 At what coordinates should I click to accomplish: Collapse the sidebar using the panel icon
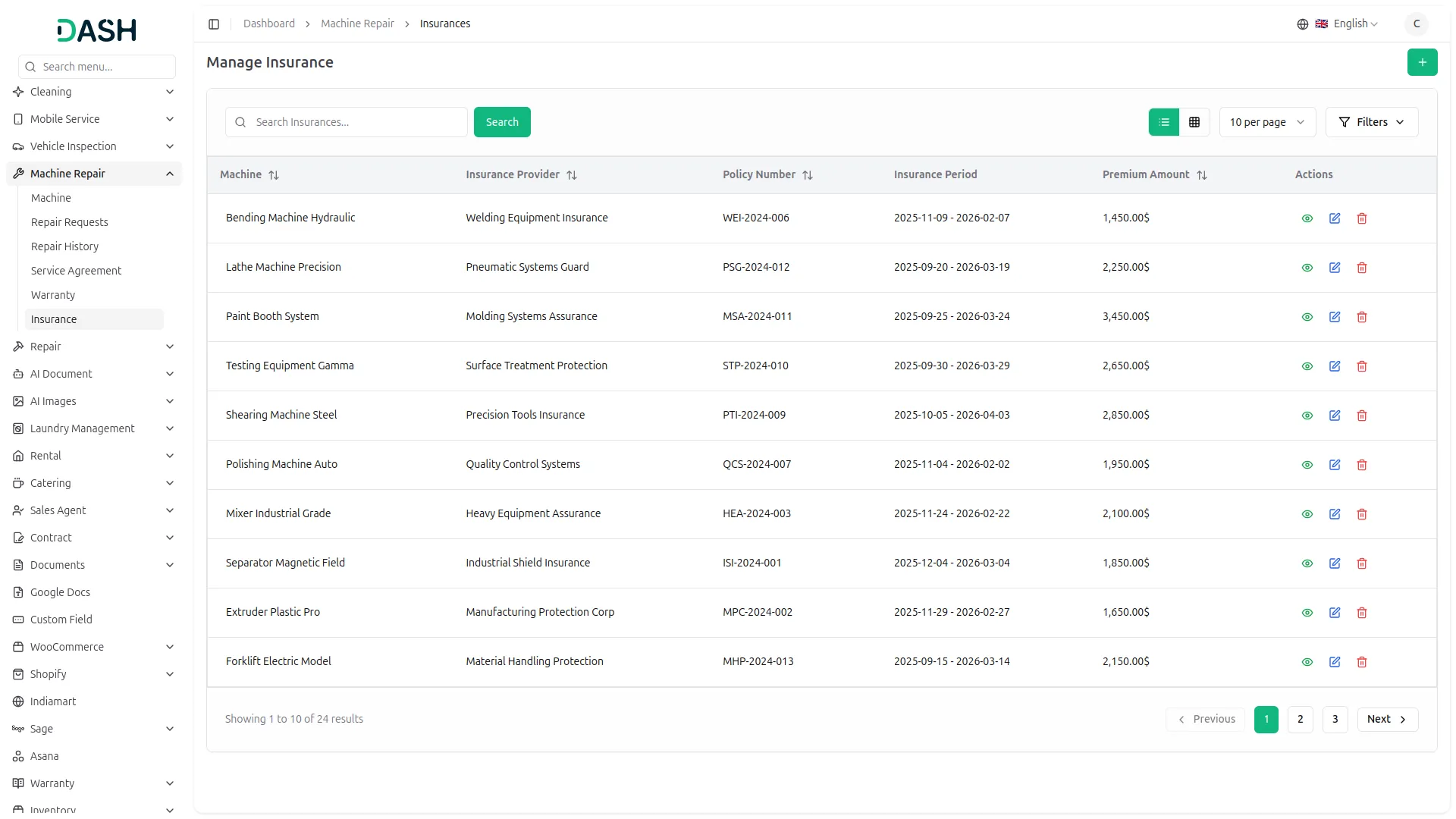(214, 24)
